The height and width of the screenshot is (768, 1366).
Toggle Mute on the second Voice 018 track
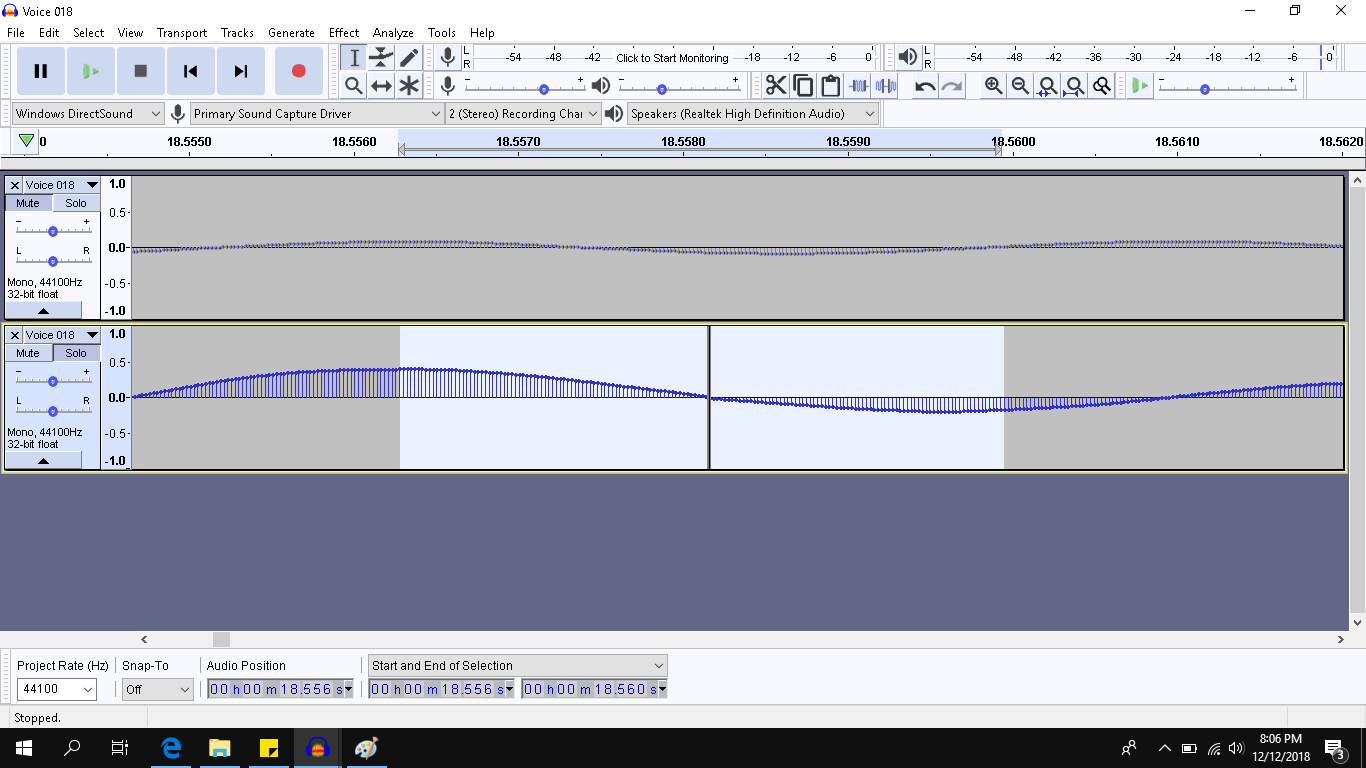(x=28, y=353)
